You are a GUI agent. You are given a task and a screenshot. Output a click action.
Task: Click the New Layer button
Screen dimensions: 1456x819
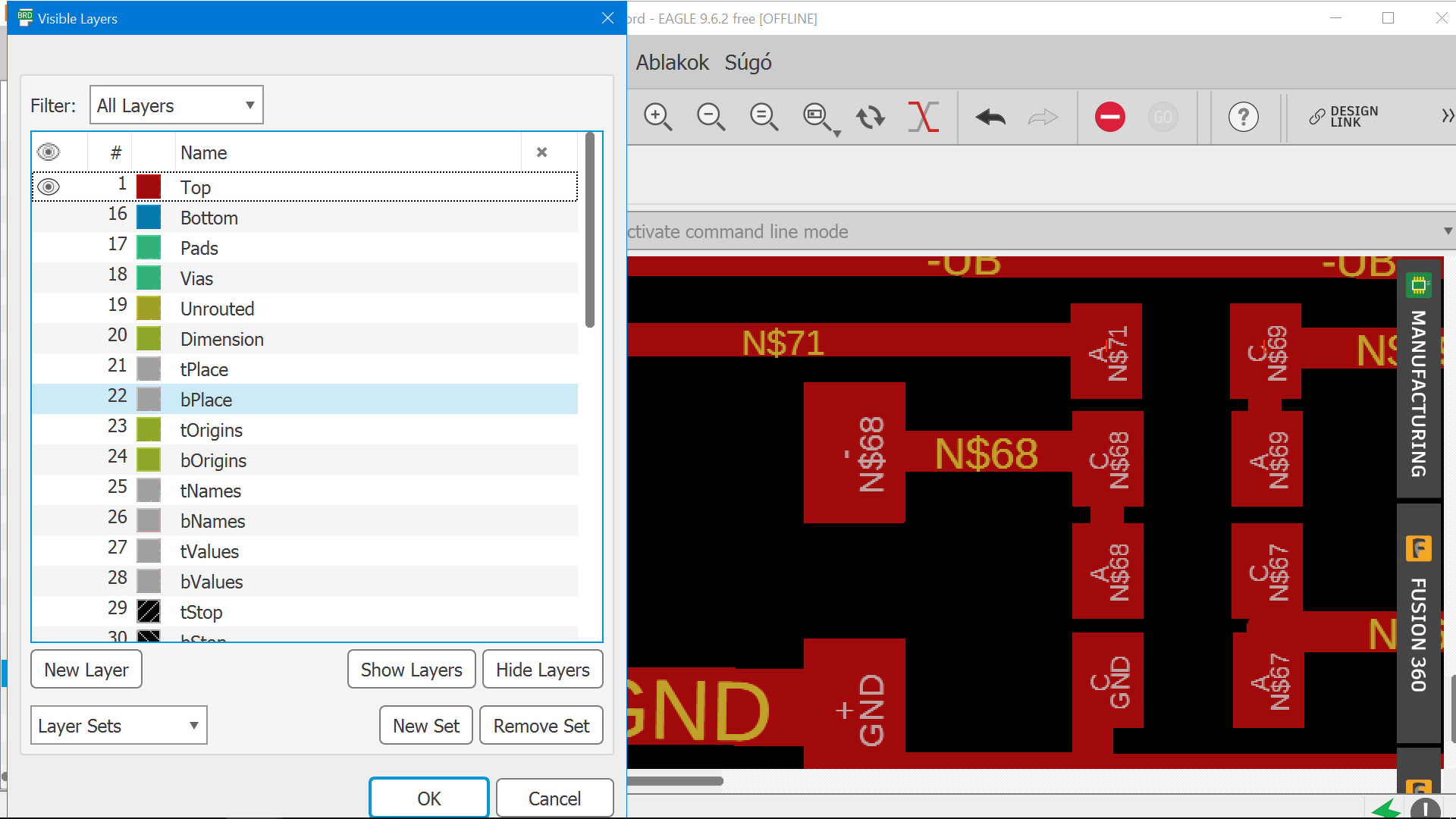86,670
